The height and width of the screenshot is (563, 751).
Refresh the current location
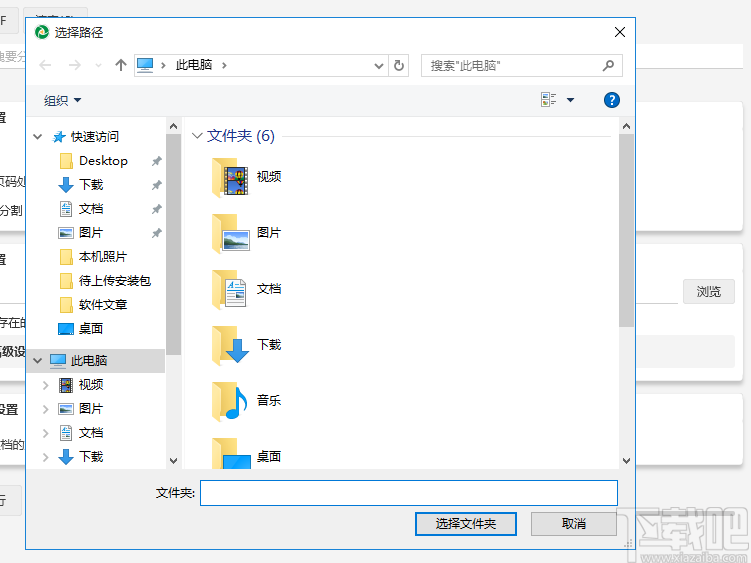398,65
